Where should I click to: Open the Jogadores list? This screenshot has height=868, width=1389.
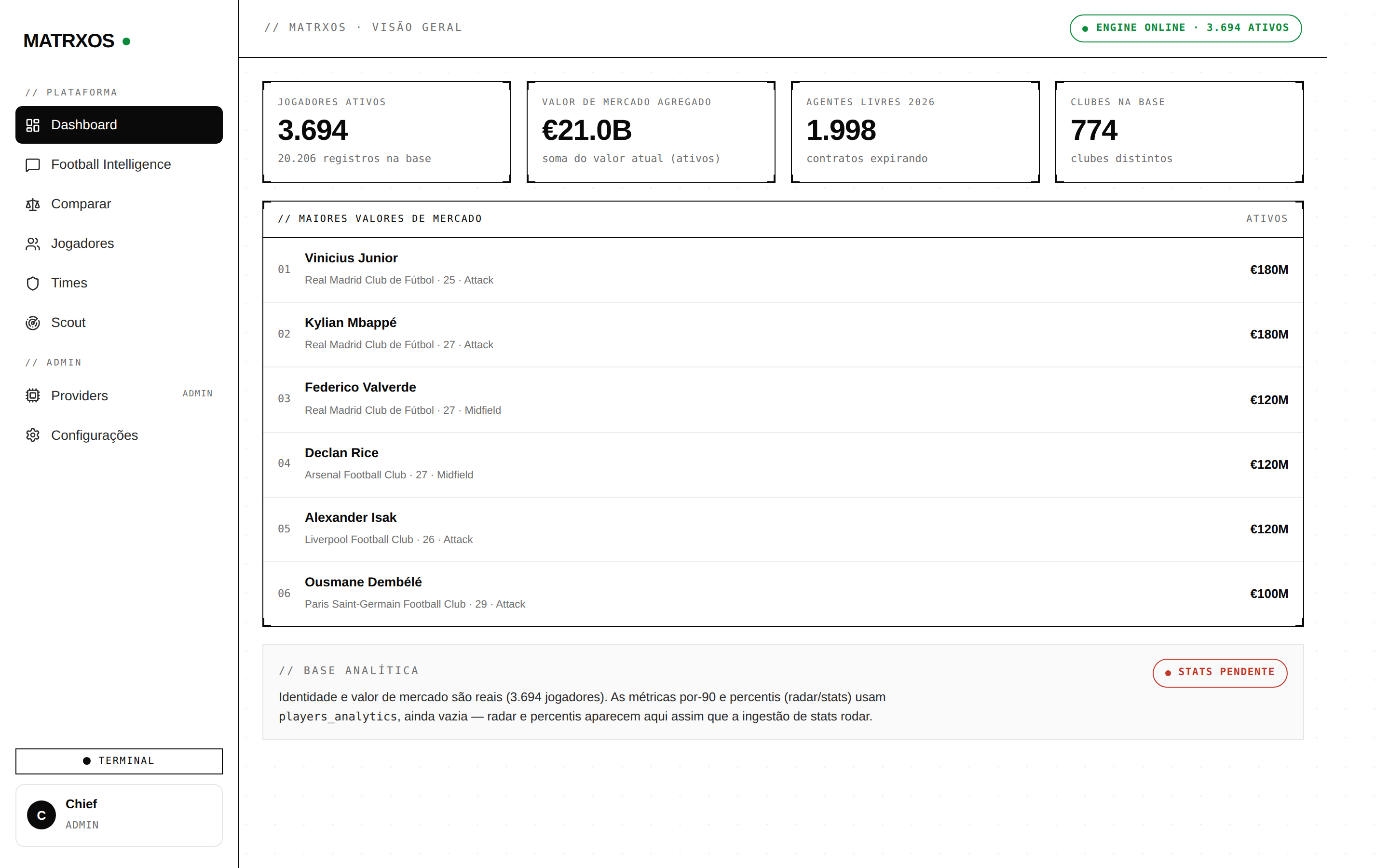pyautogui.click(x=119, y=244)
